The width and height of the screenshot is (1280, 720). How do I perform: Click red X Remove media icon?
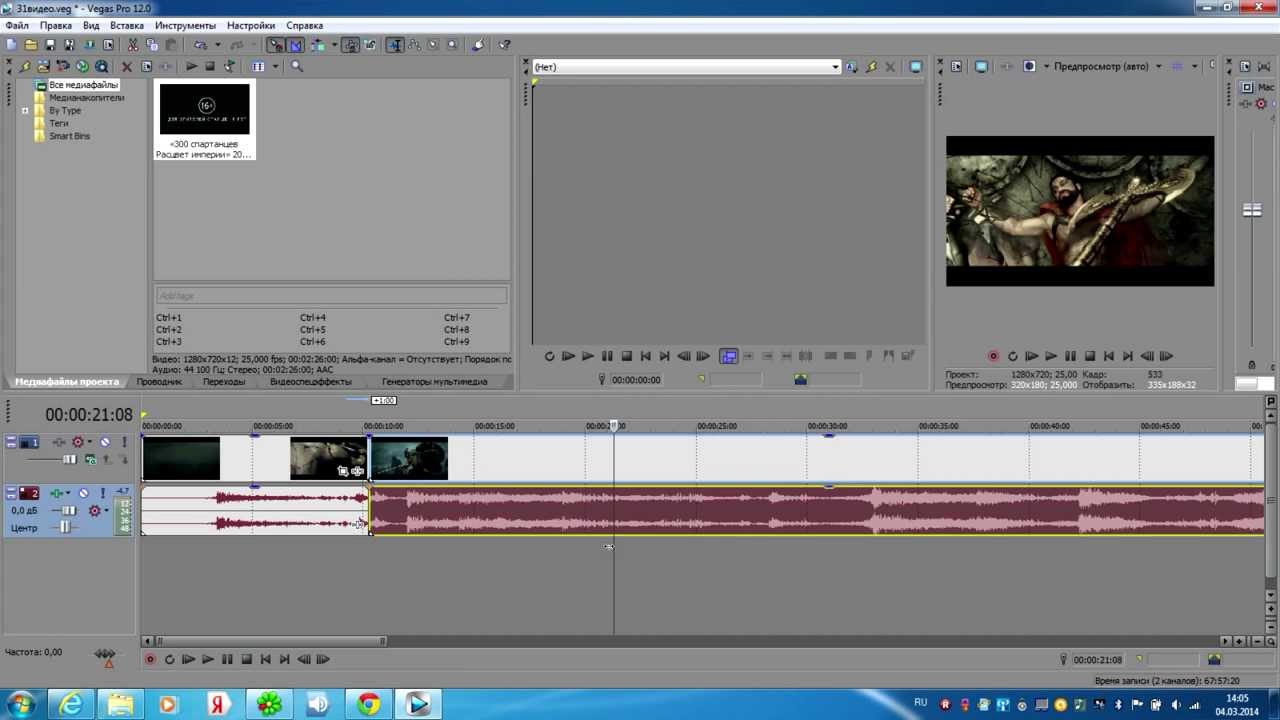coord(127,66)
